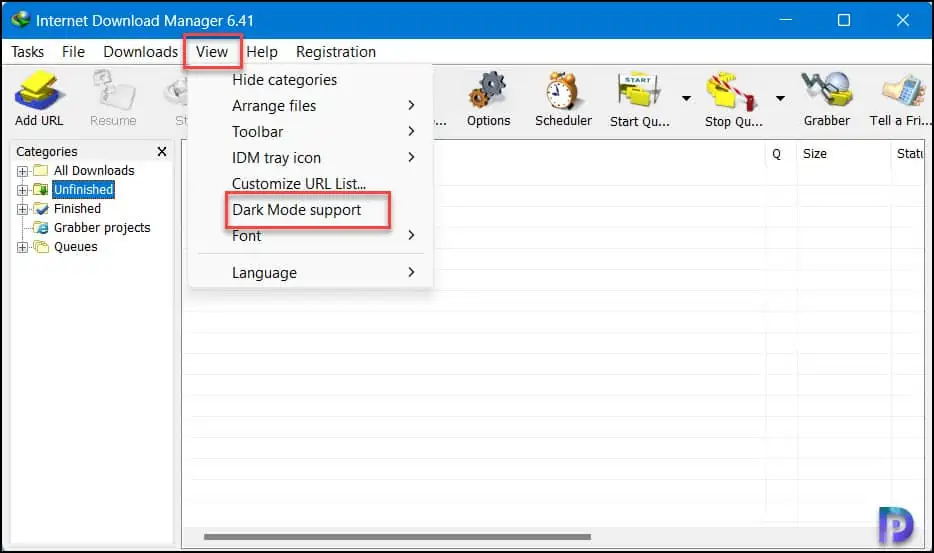
Task: Click the Stop Queue icon
Action: point(732,92)
